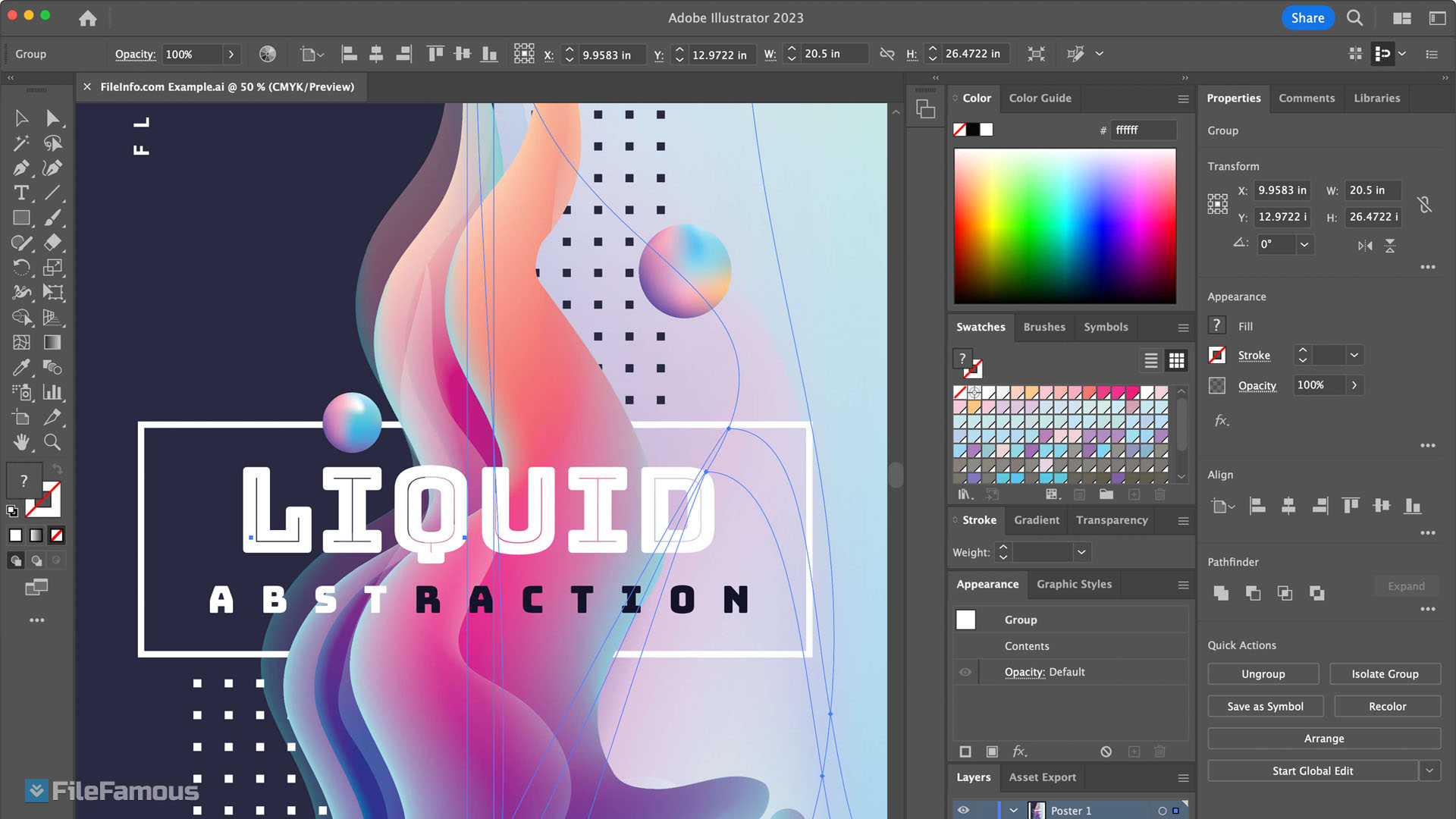Viewport: 1456px width, 819px height.
Task: Click the hex color input field
Action: [x=1143, y=130]
